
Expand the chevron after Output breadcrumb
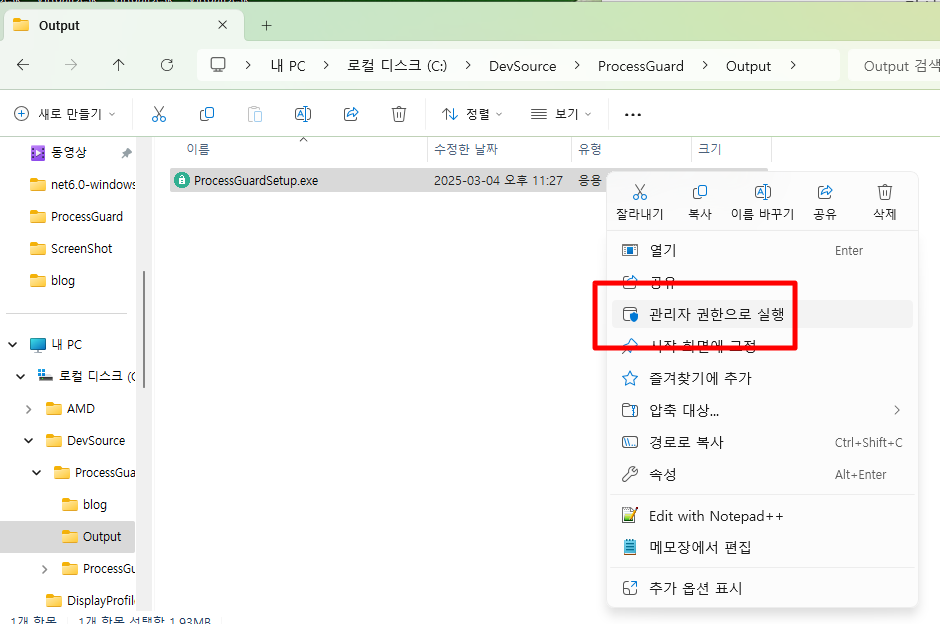(x=793, y=65)
